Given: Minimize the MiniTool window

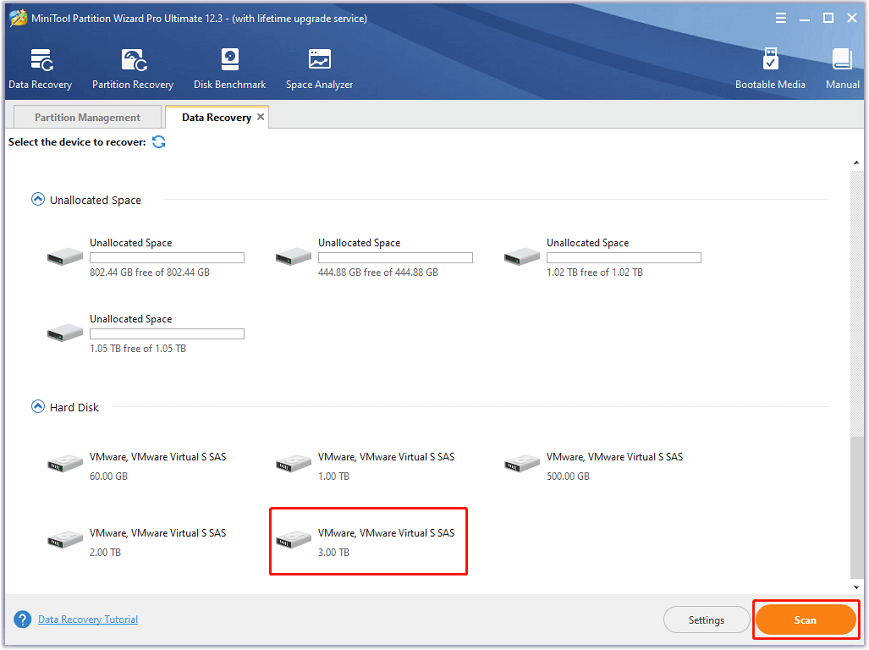Looking at the screenshot, I should [804, 18].
